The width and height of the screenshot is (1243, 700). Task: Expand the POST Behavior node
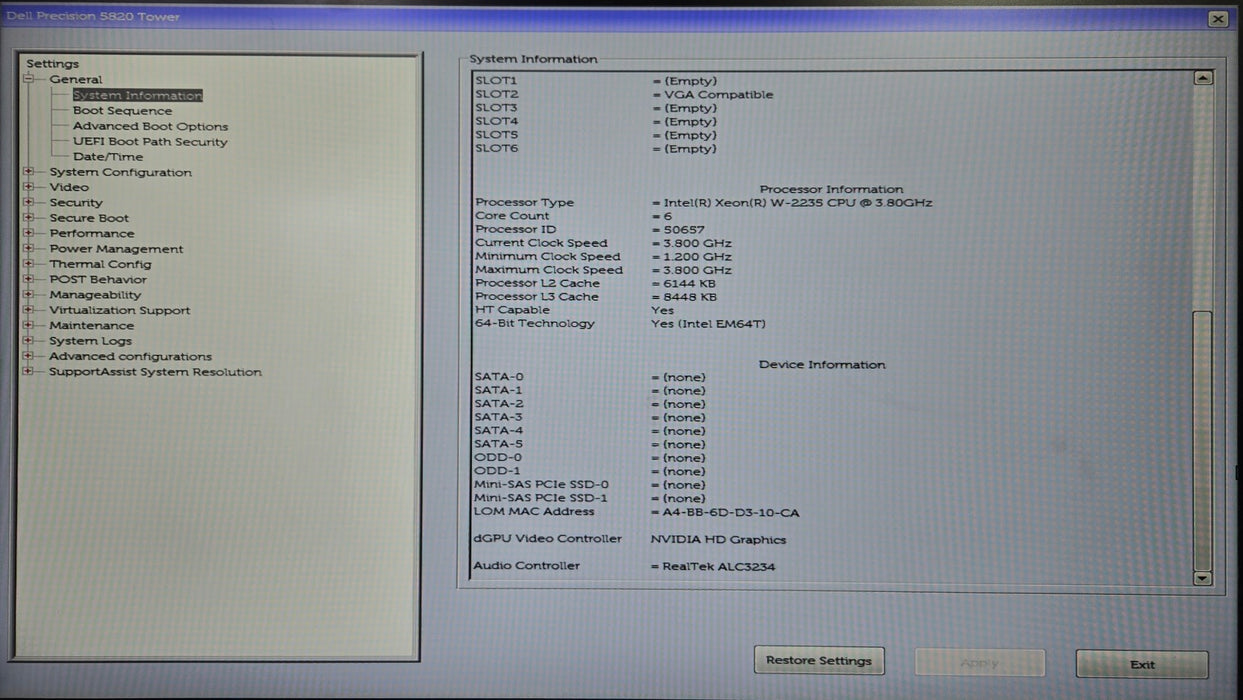tap(29, 279)
